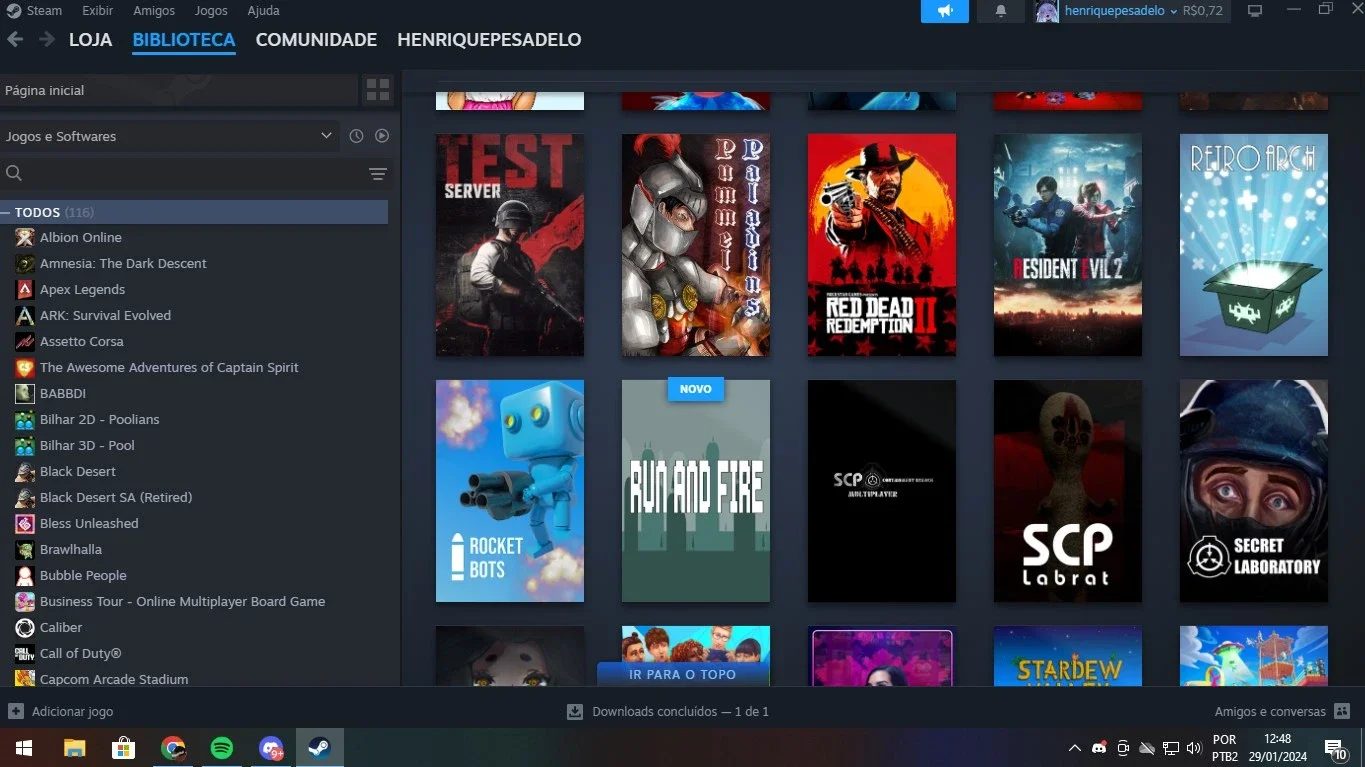
Task: Click the Caliber game icon
Action: click(25, 628)
